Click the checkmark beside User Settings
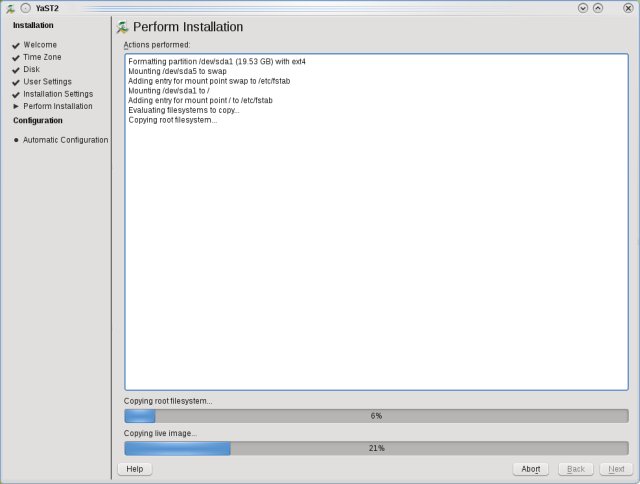640x484 pixels. coord(16,82)
